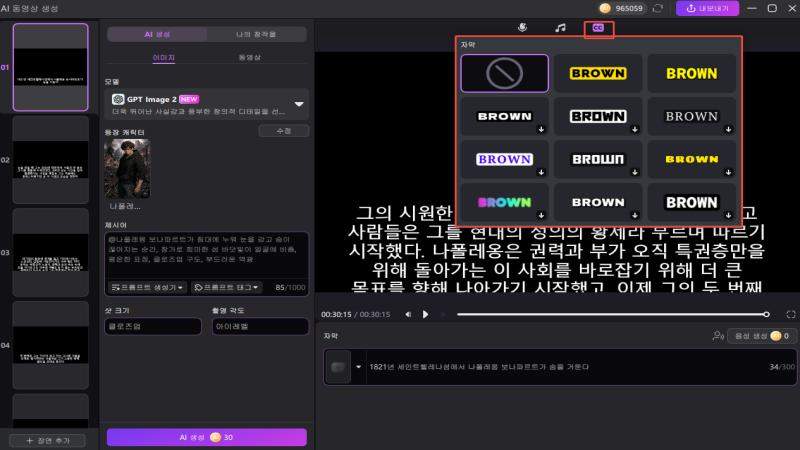This screenshot has width=800, height=450.
Task: Choose the purple BROWN on white background style
Action: click(505, 159)
